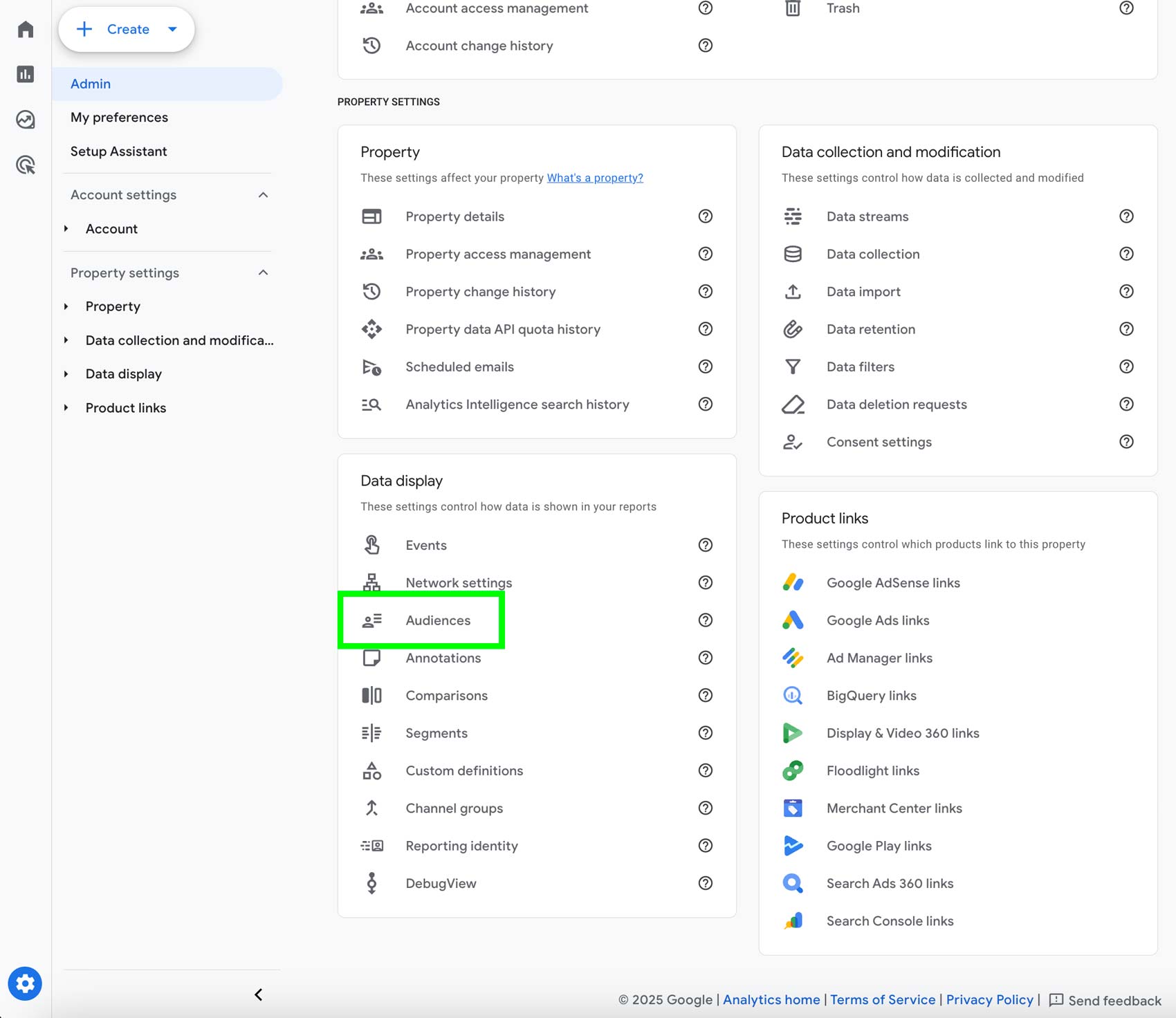Open Search Console links
1176x1018 pixels.
(890, 920)
